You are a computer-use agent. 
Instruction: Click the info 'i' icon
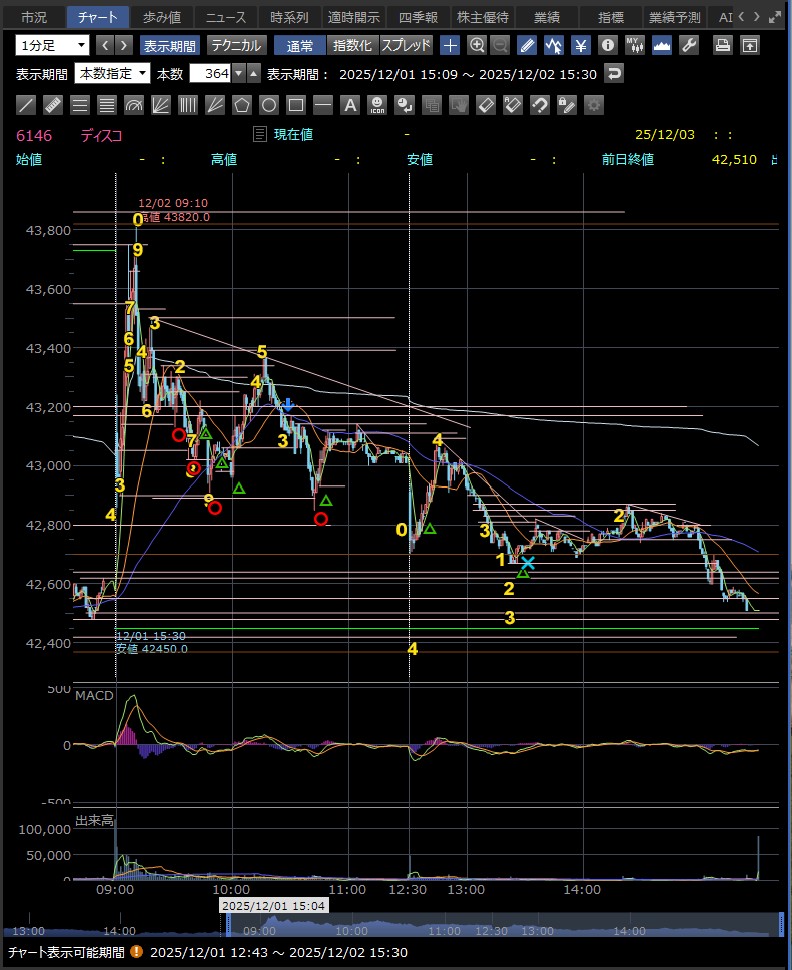tap(607, 45)
